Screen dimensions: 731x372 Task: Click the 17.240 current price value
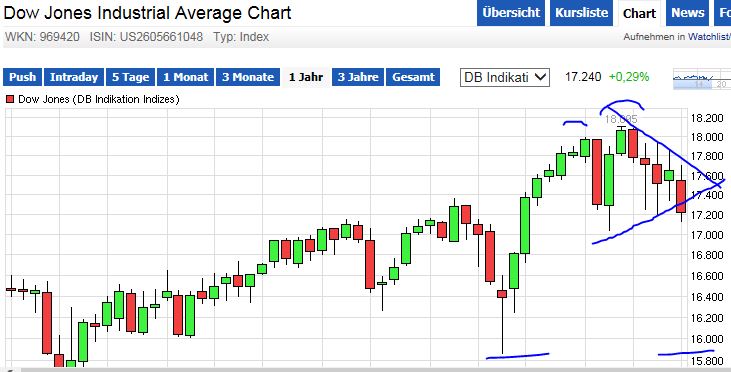[x=583, y=77]
